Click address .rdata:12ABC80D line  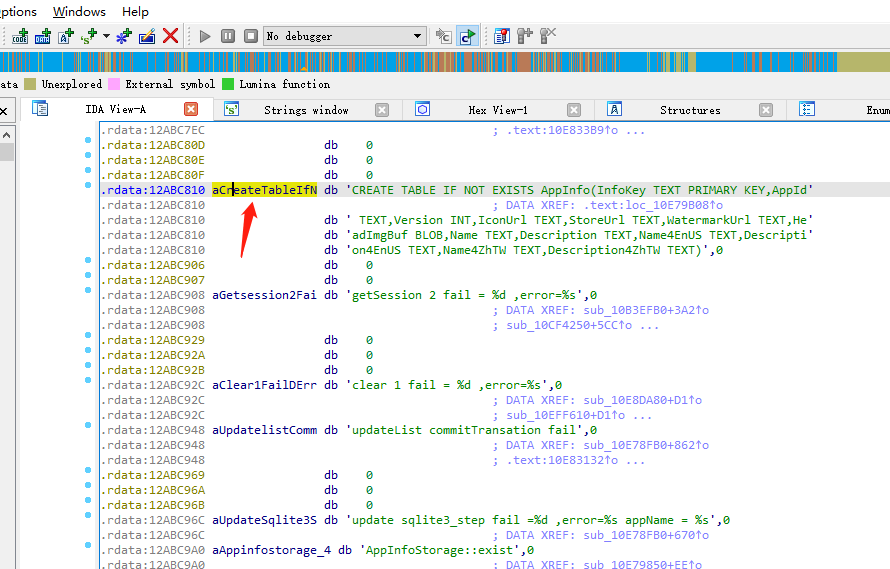coord(153,145)
